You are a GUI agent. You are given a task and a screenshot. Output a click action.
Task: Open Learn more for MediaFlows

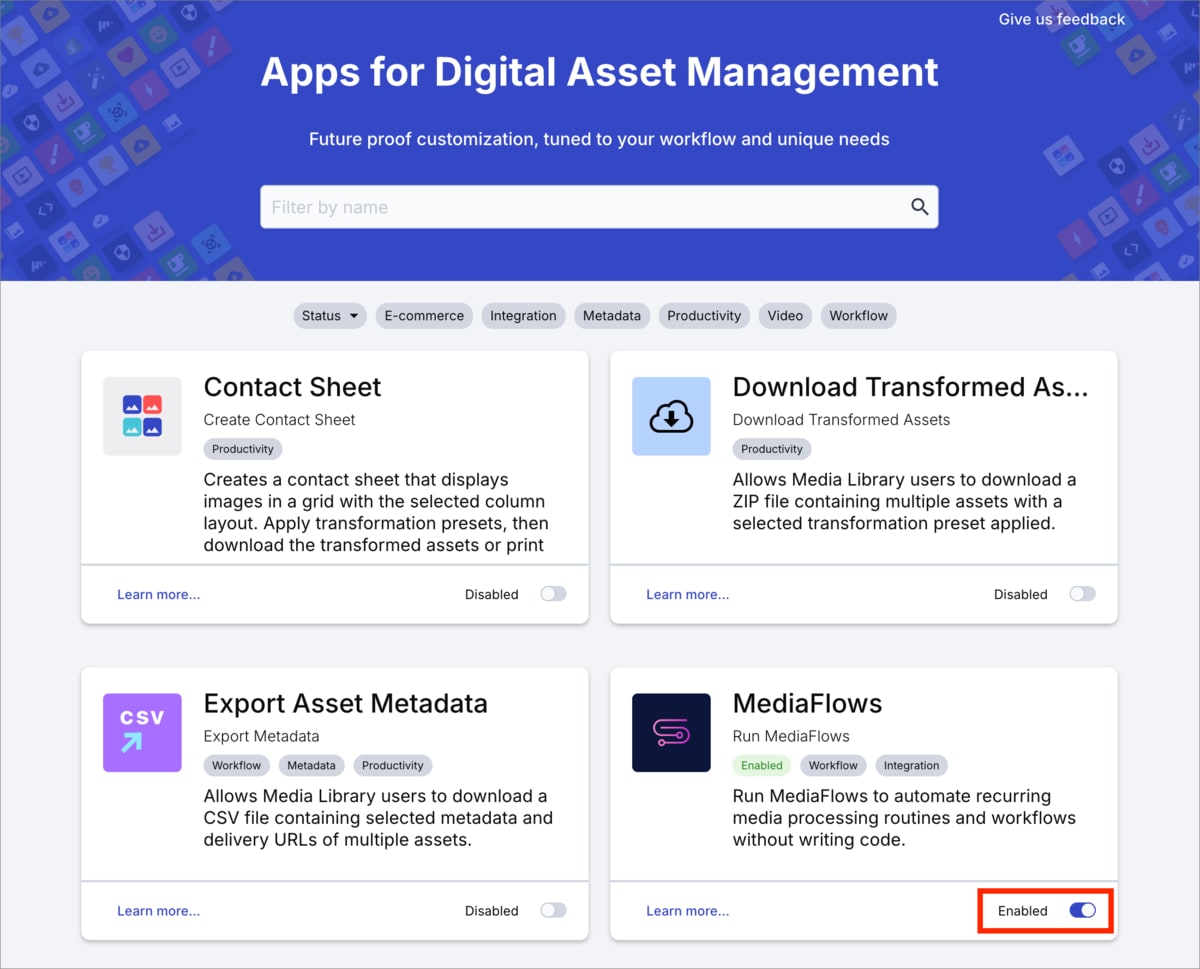click(x=687, y=910)
